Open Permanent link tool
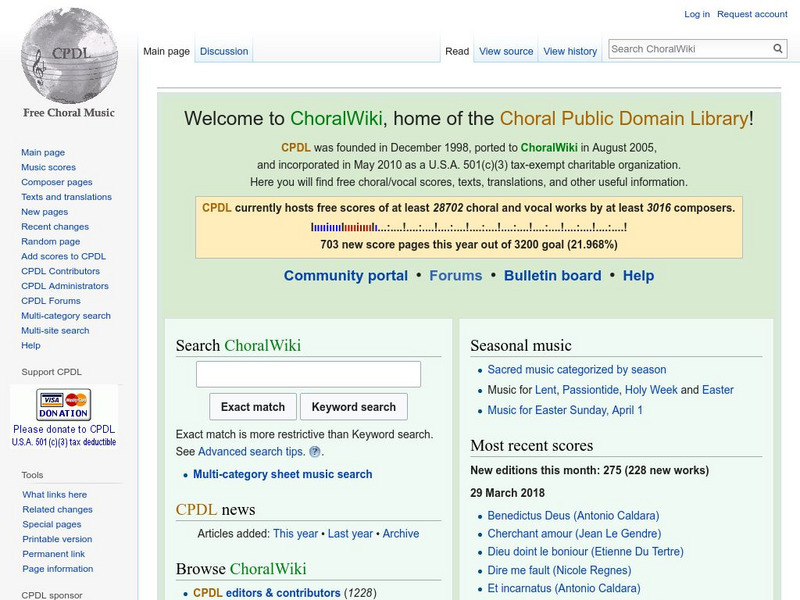The image size is (800, 600). [x=54, y=553]
